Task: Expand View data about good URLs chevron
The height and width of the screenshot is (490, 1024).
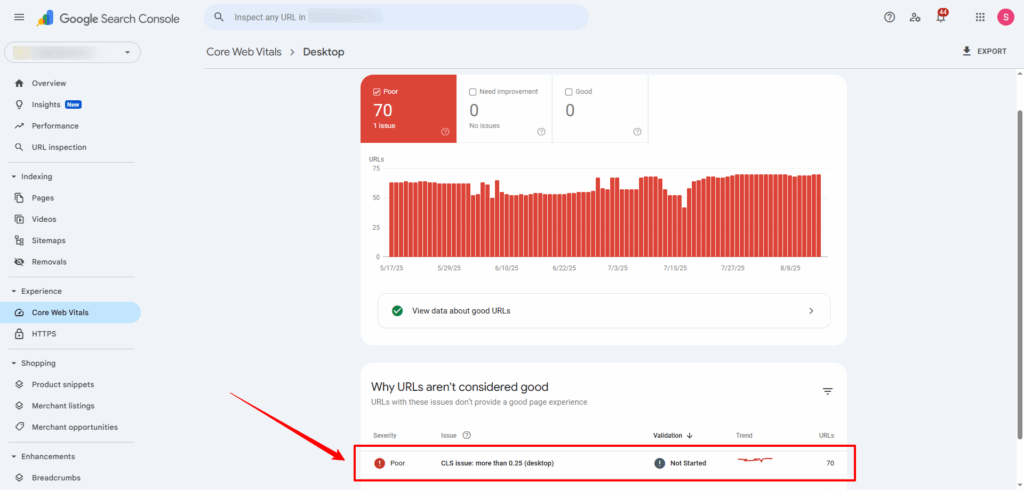Action: tap(811, 311)
